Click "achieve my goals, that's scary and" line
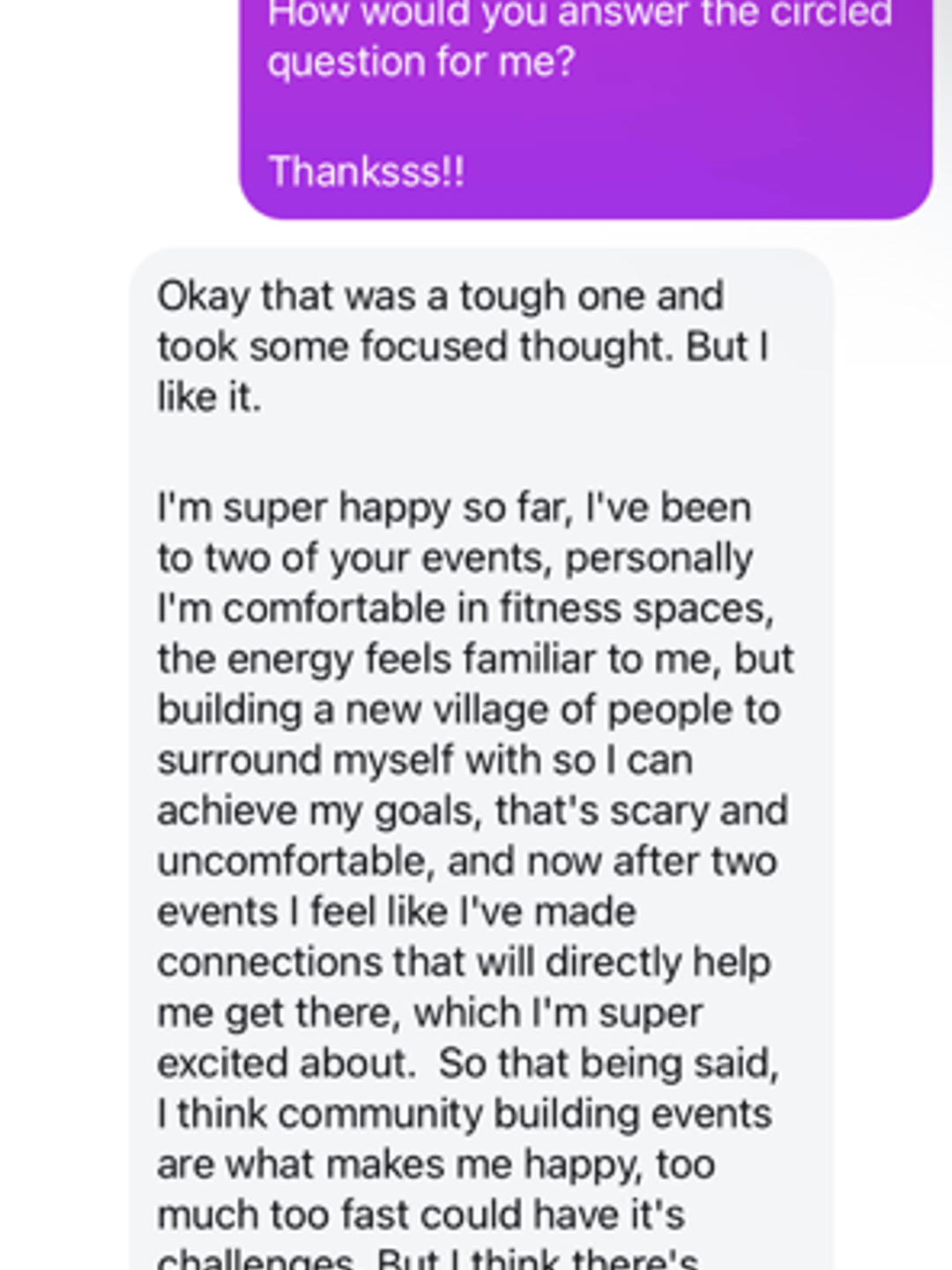 click(x=472, y=811)
